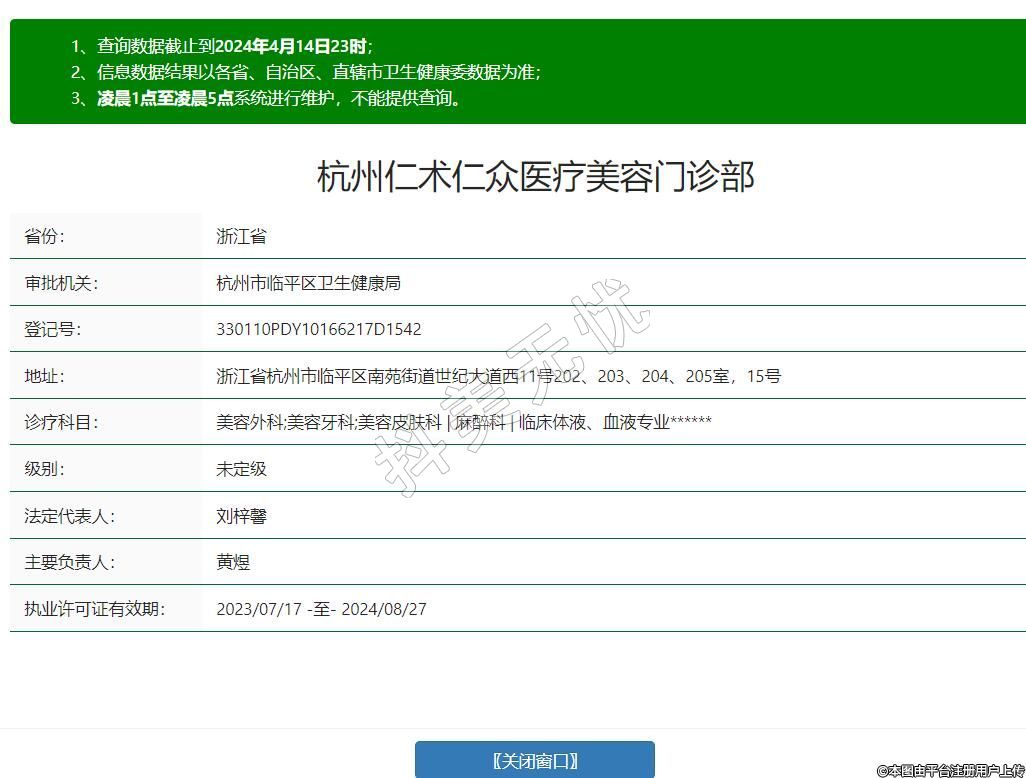Click the 执业许可证有效期 row label

pos(94,609)
